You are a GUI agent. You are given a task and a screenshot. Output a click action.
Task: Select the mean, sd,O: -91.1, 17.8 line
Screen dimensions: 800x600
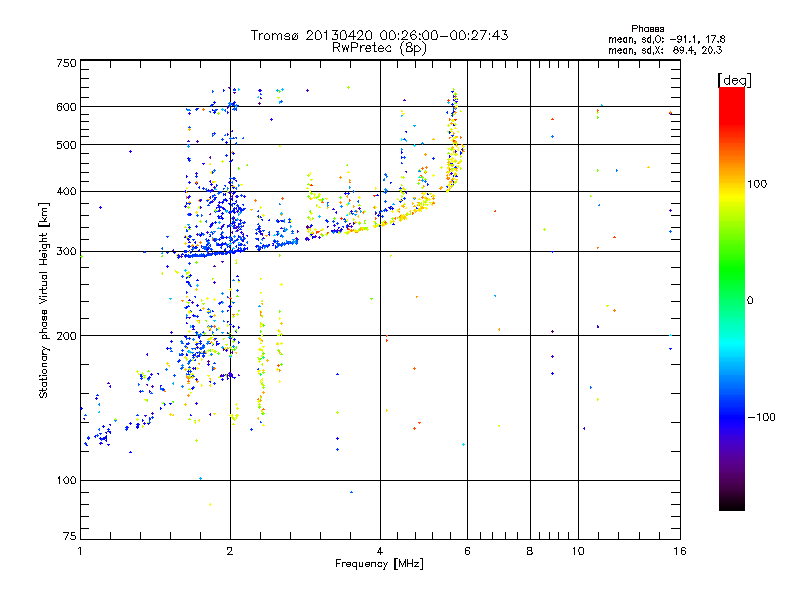pos(666,39)
